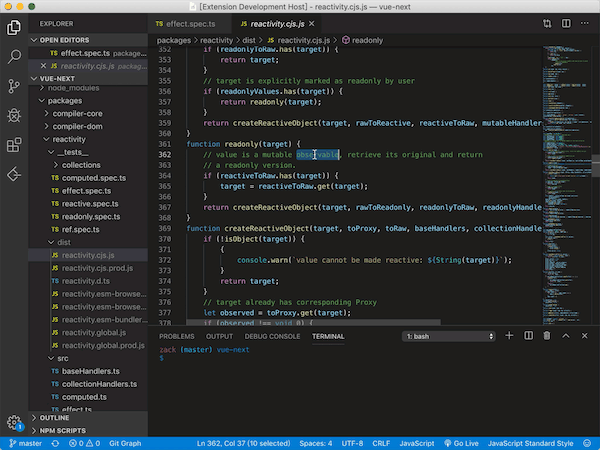Open reactive.spec.ts in explorer
This screenshot has width=600, height=450.
[x=88, y=204]
